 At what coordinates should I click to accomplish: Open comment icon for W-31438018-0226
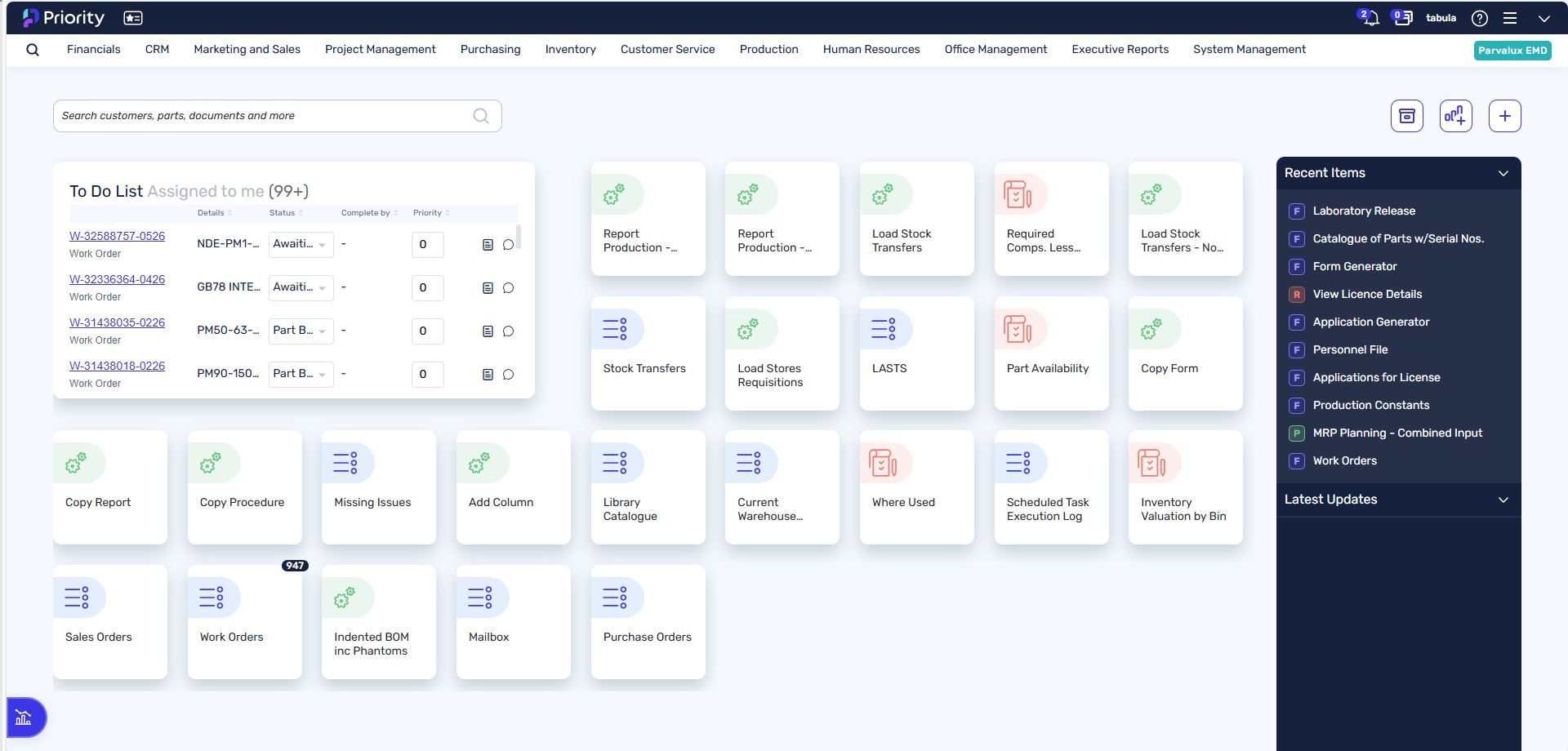508,375
